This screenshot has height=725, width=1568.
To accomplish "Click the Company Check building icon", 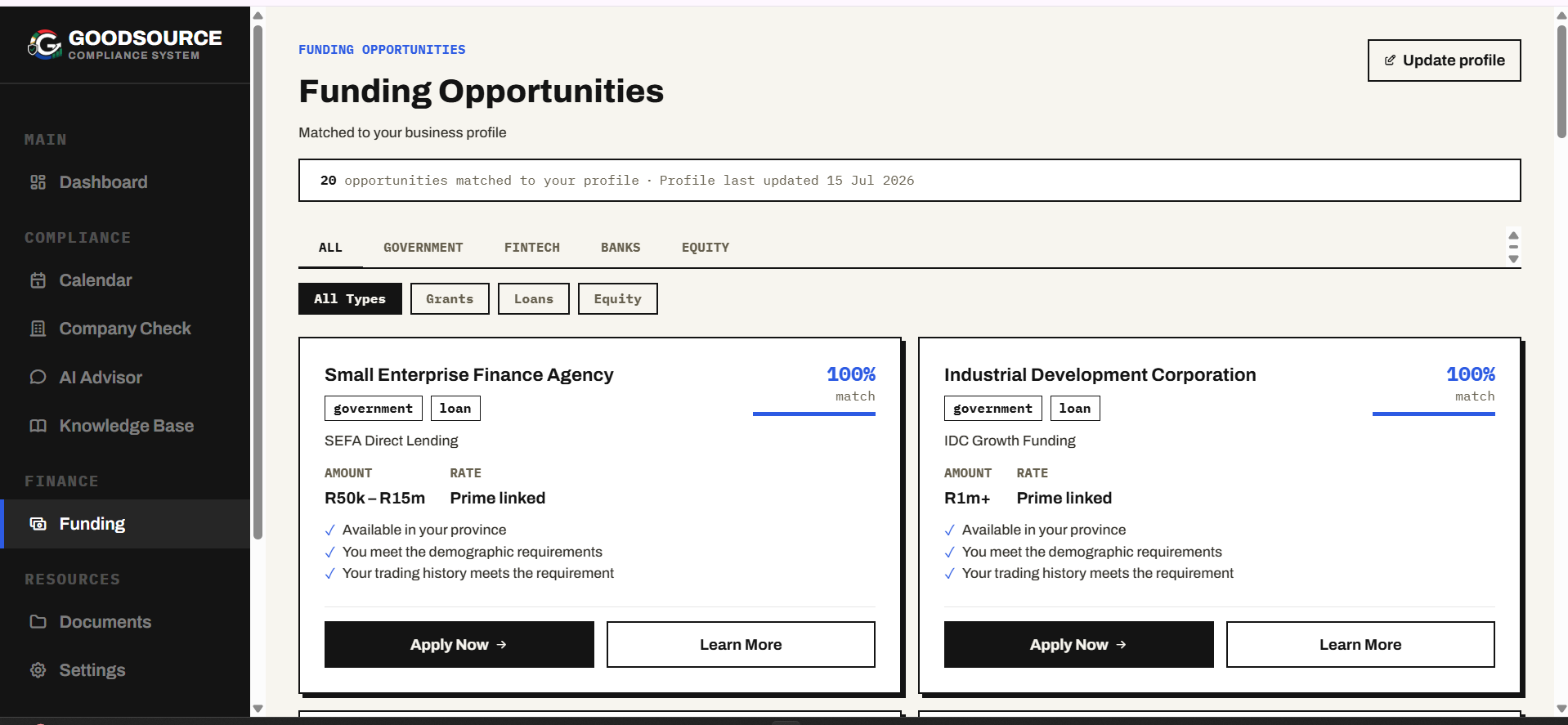I will 38,329.
